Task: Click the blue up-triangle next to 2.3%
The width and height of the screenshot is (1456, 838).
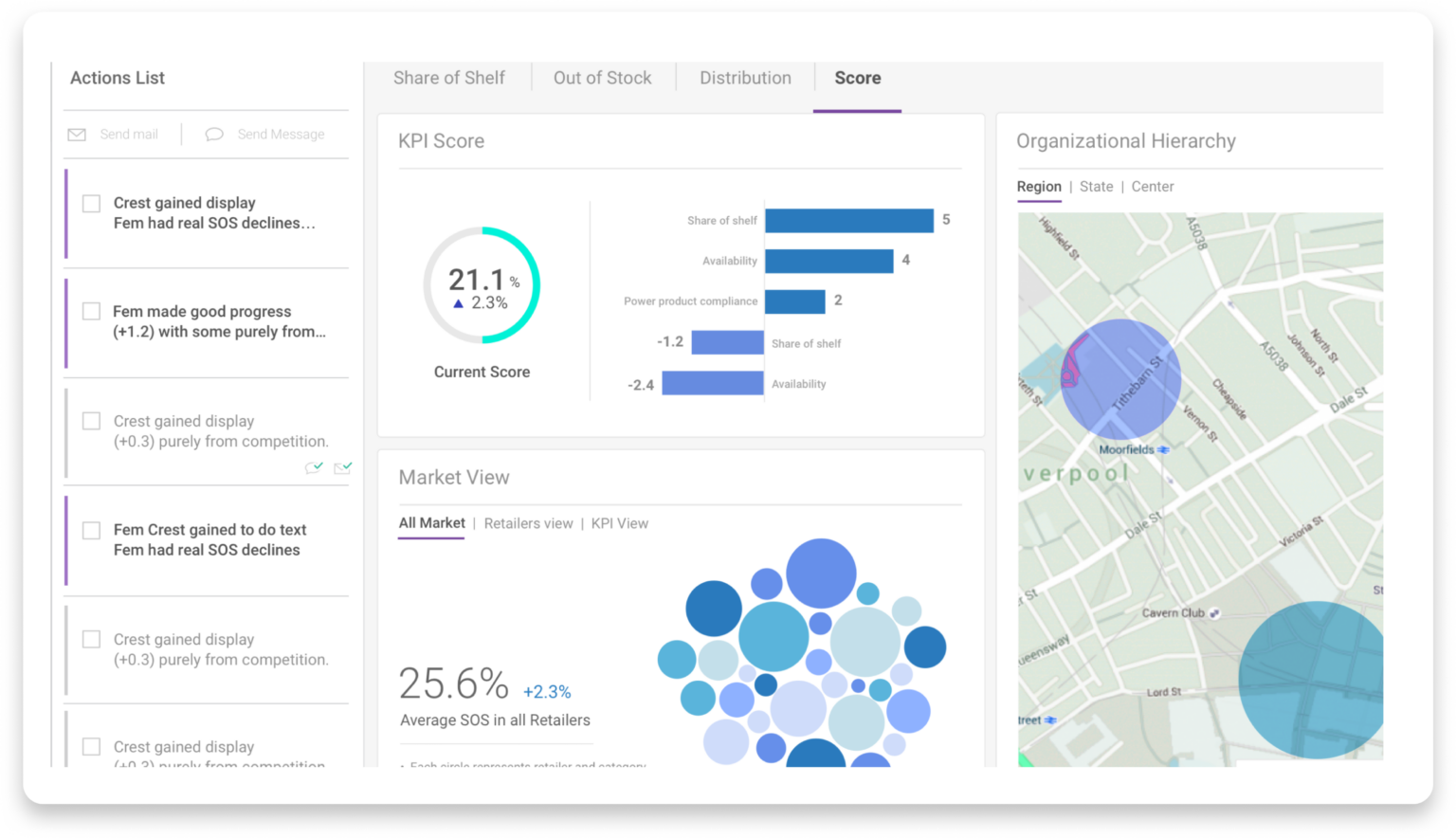Action: [459, 304]
